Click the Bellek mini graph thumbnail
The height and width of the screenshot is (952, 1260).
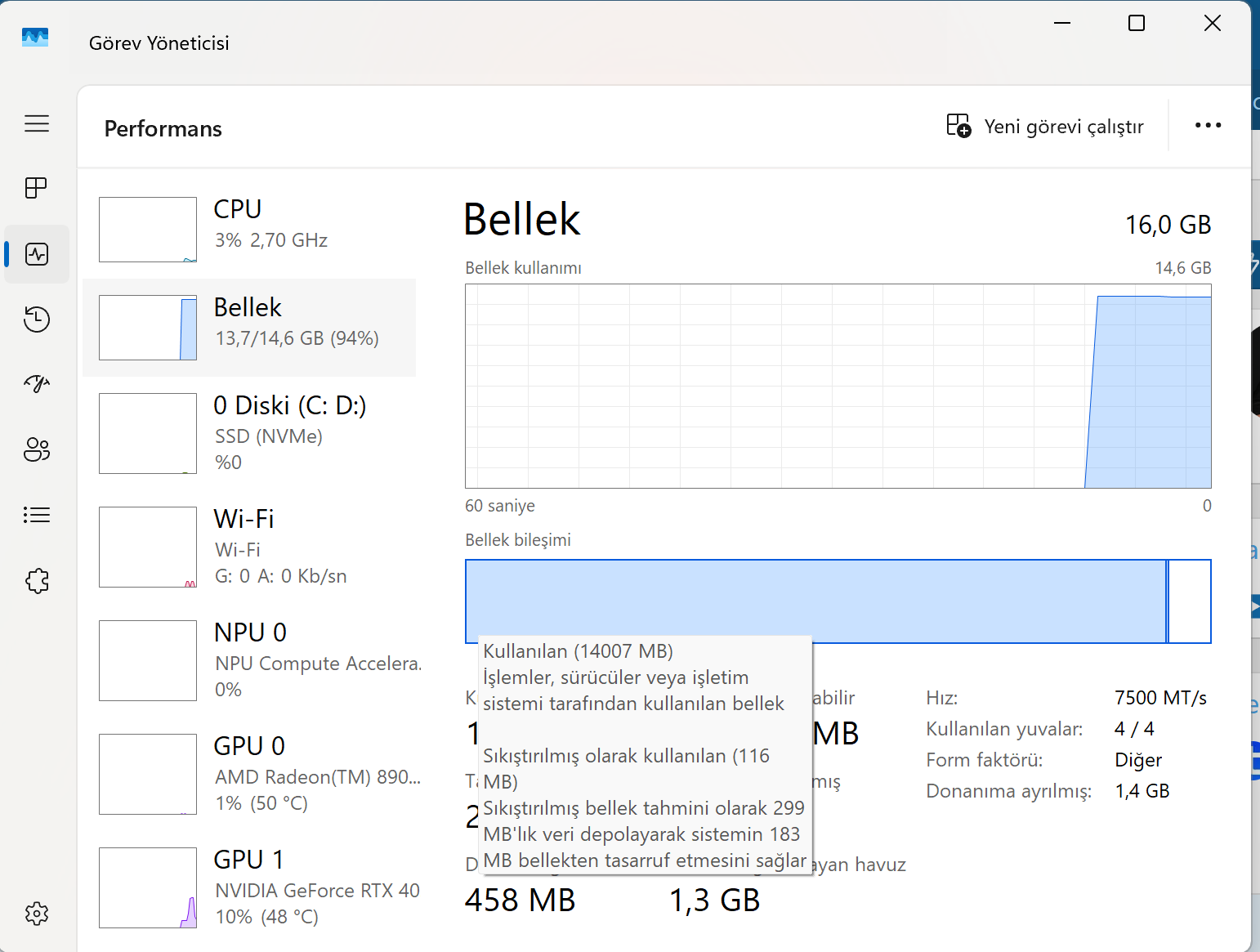click(x=148, y=328)
